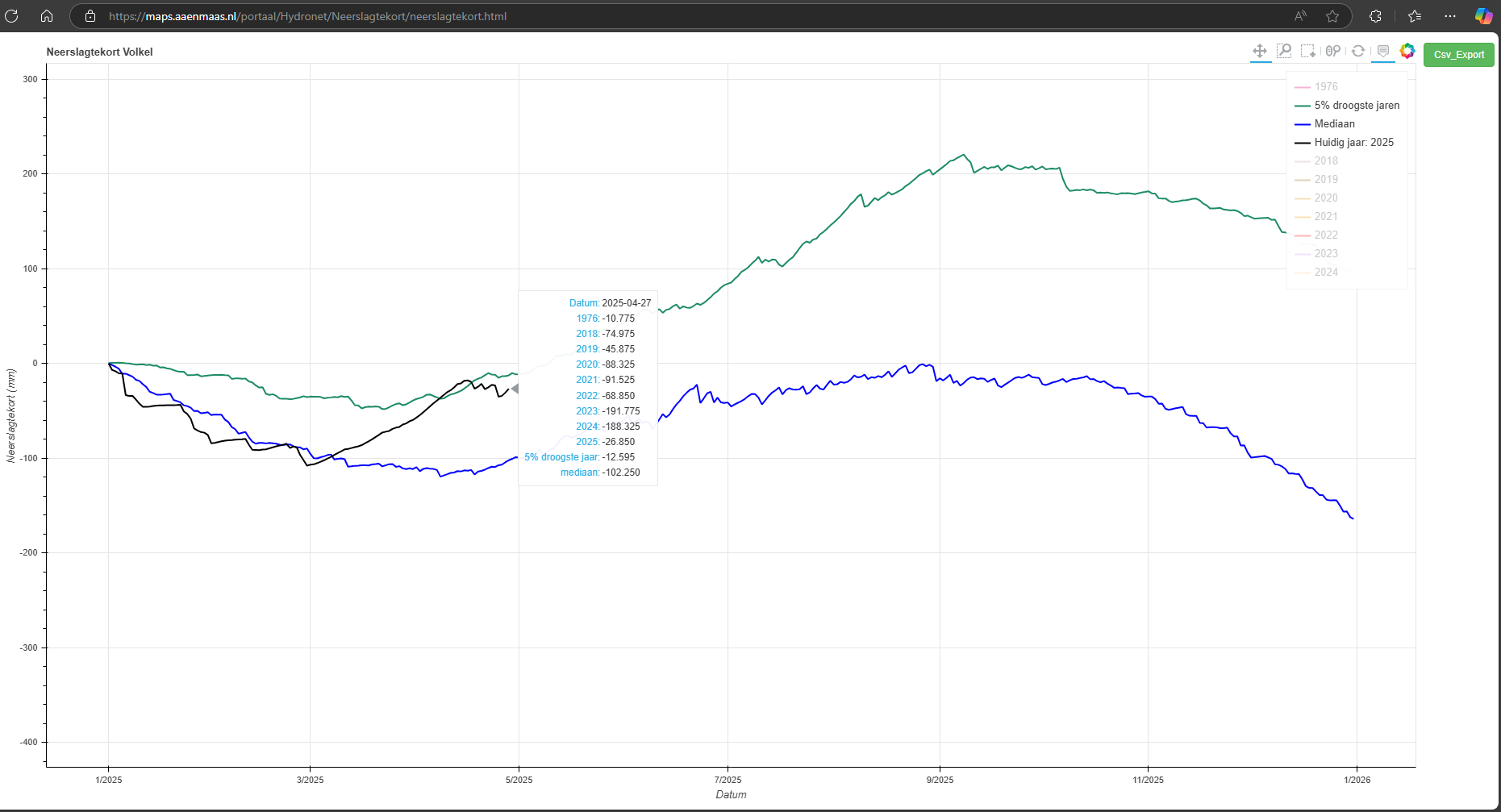Toggle the 1976 series in legend
The width and height of the screenshot is (1501, 812).
click(x=1315, y=86)
